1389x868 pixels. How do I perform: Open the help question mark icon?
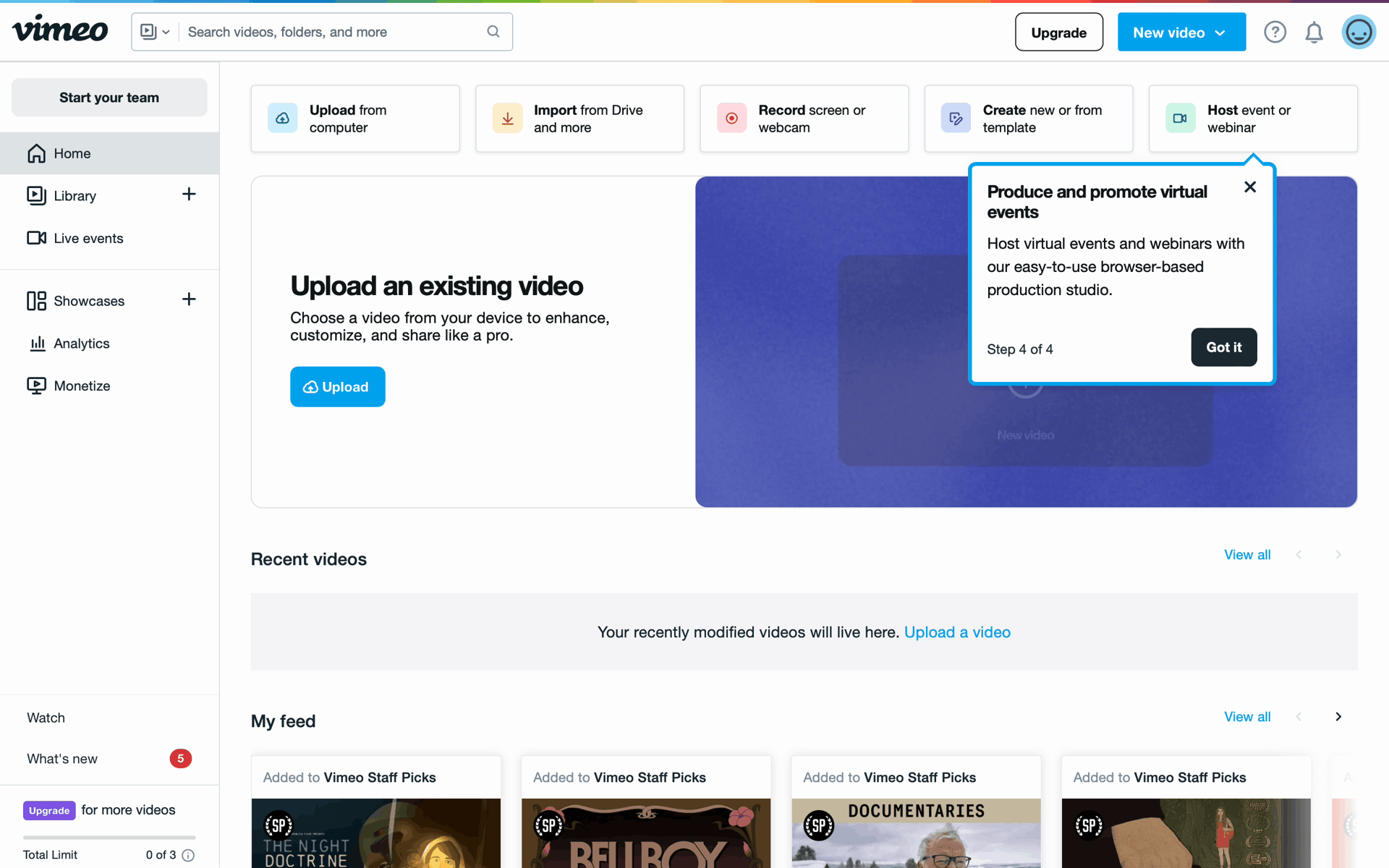pos(1275,32)
